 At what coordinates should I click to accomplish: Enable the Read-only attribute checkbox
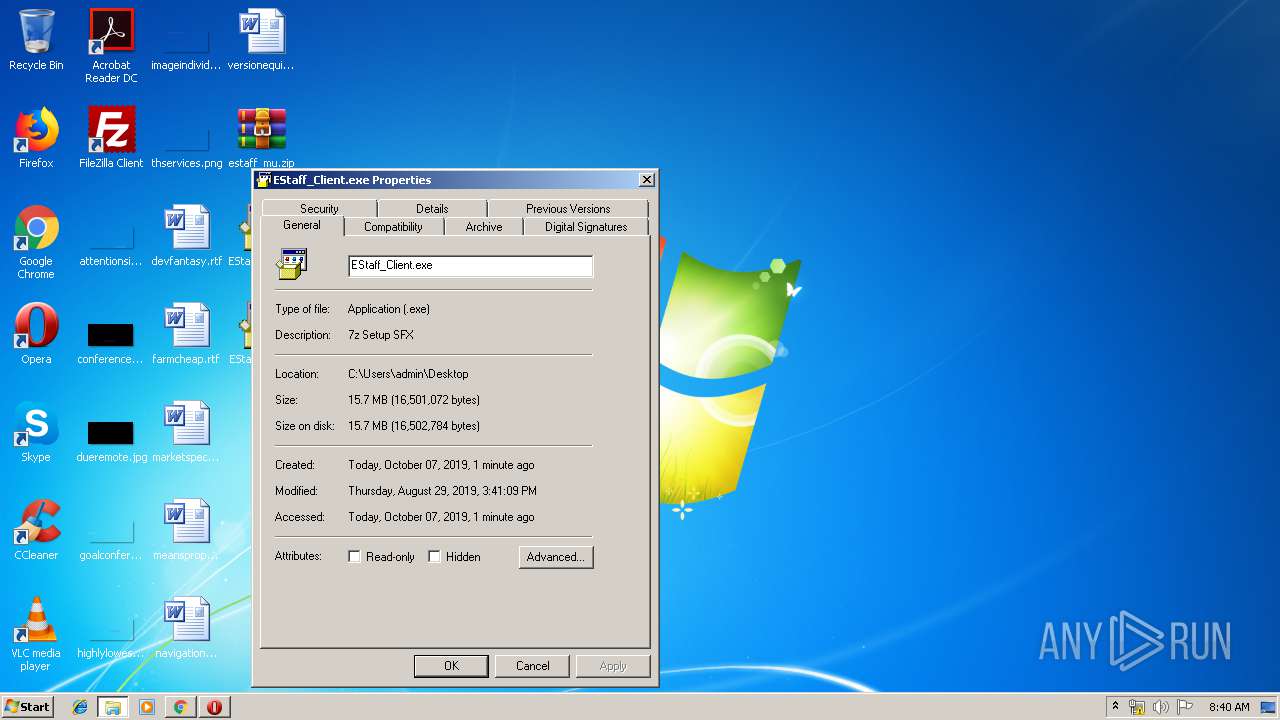click(354, 557)
